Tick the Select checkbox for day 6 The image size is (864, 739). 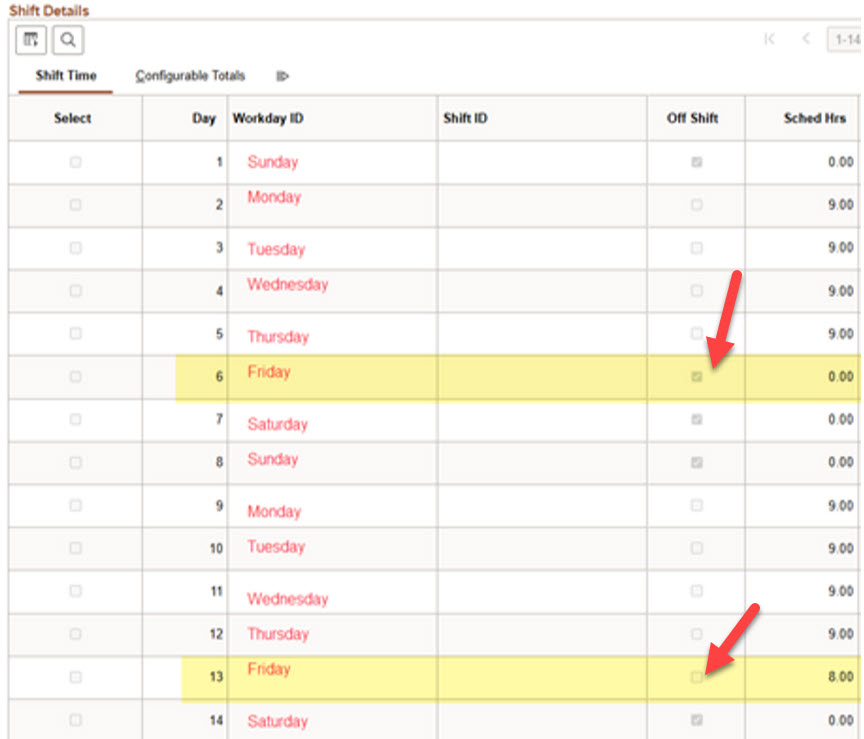(75, 377)
